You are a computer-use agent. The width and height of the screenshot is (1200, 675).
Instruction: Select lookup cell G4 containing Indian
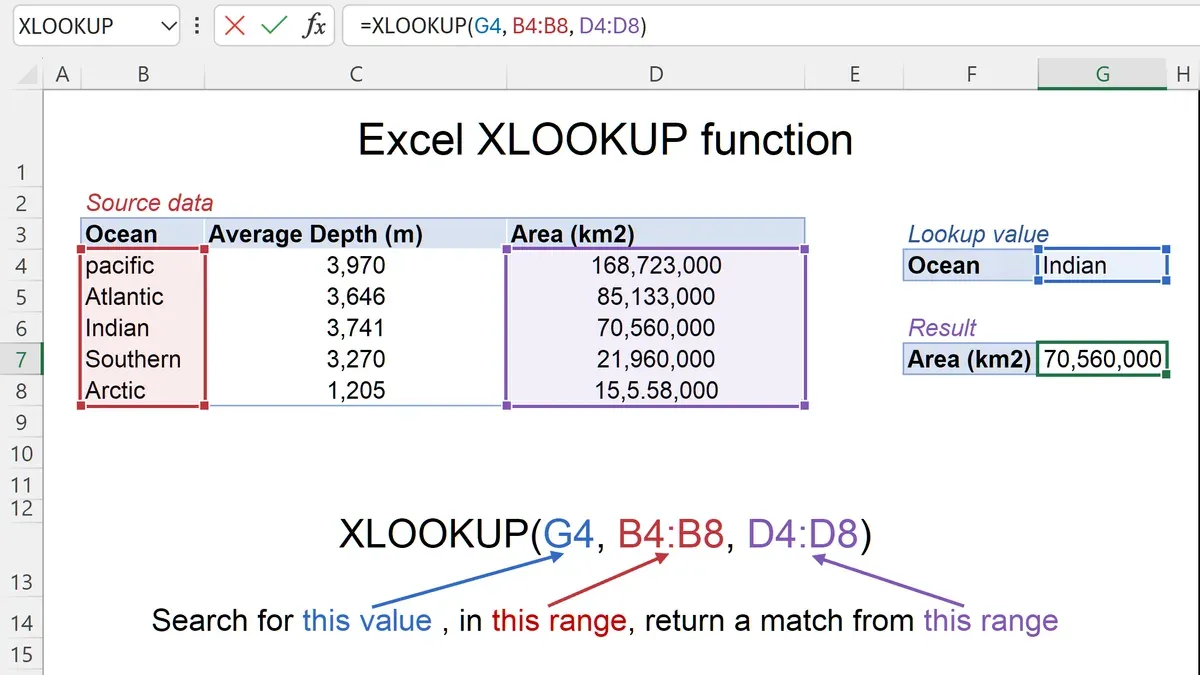1102,266
